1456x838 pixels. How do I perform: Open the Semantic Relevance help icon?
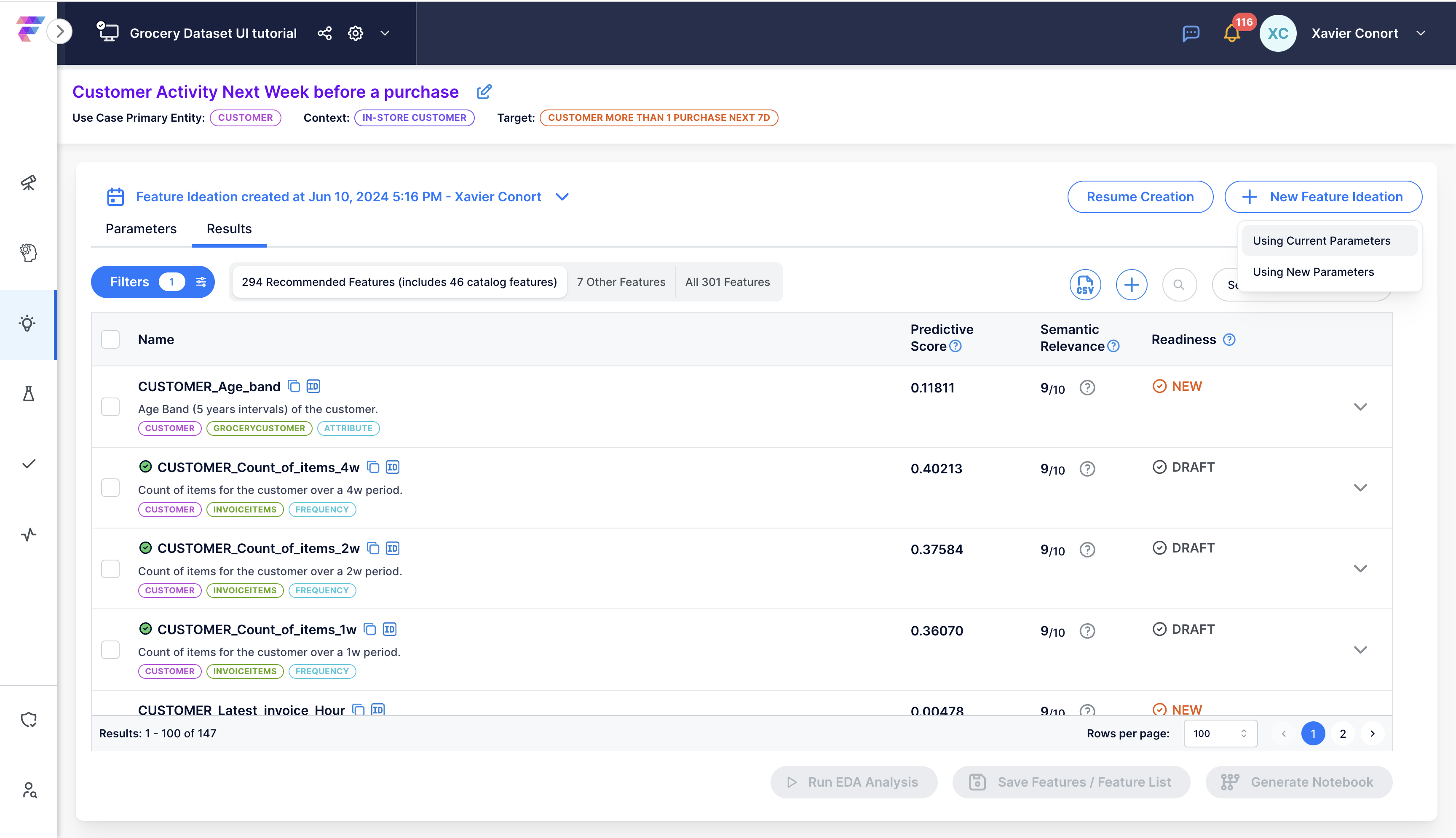tap(1113, 347)
